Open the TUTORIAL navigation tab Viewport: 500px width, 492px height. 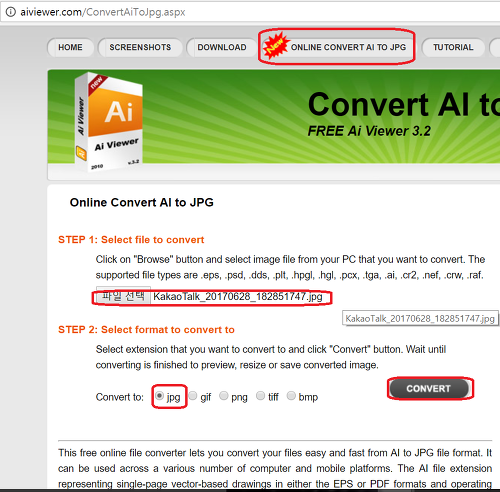(x=453, y=47)
